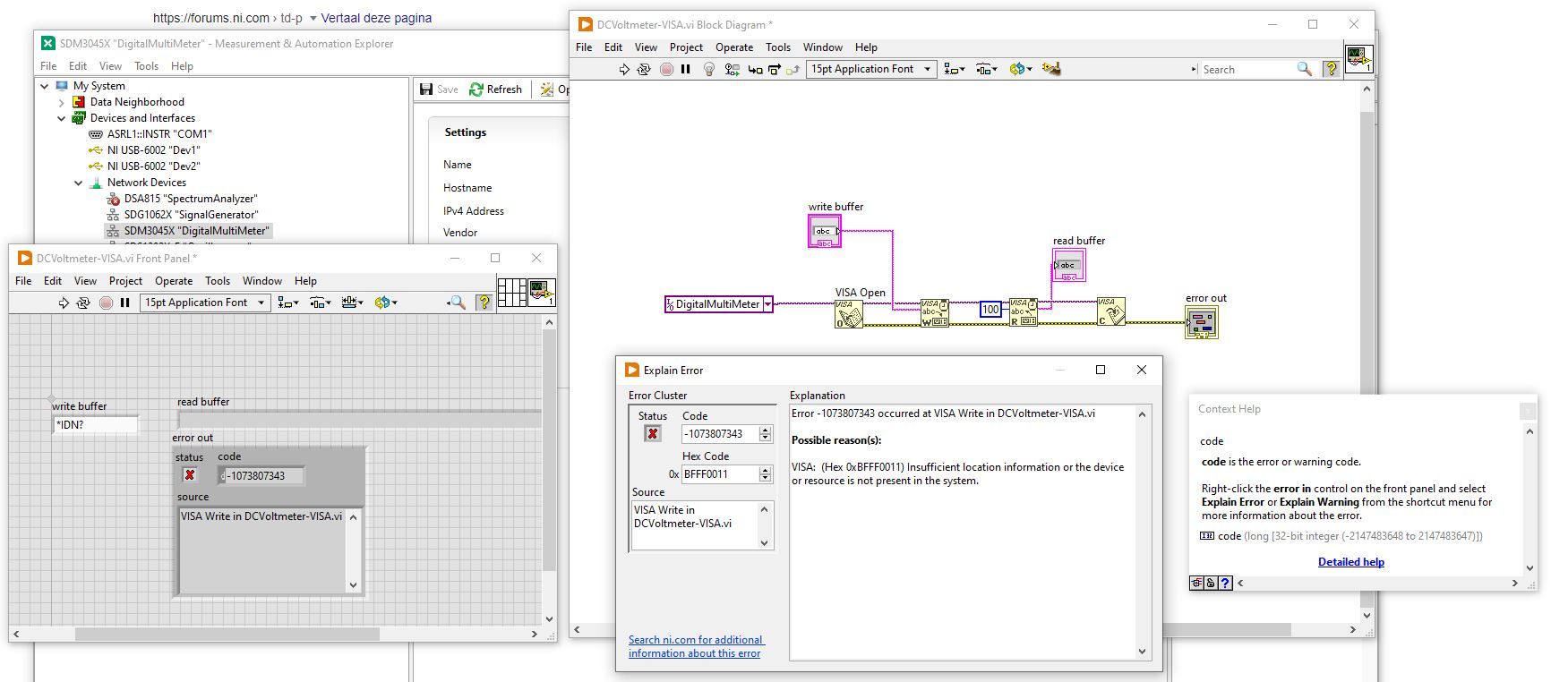Viewport: 1568px width, 682px height.
Task: Click Refresh button in MAX toolbar
Action: 495,90
